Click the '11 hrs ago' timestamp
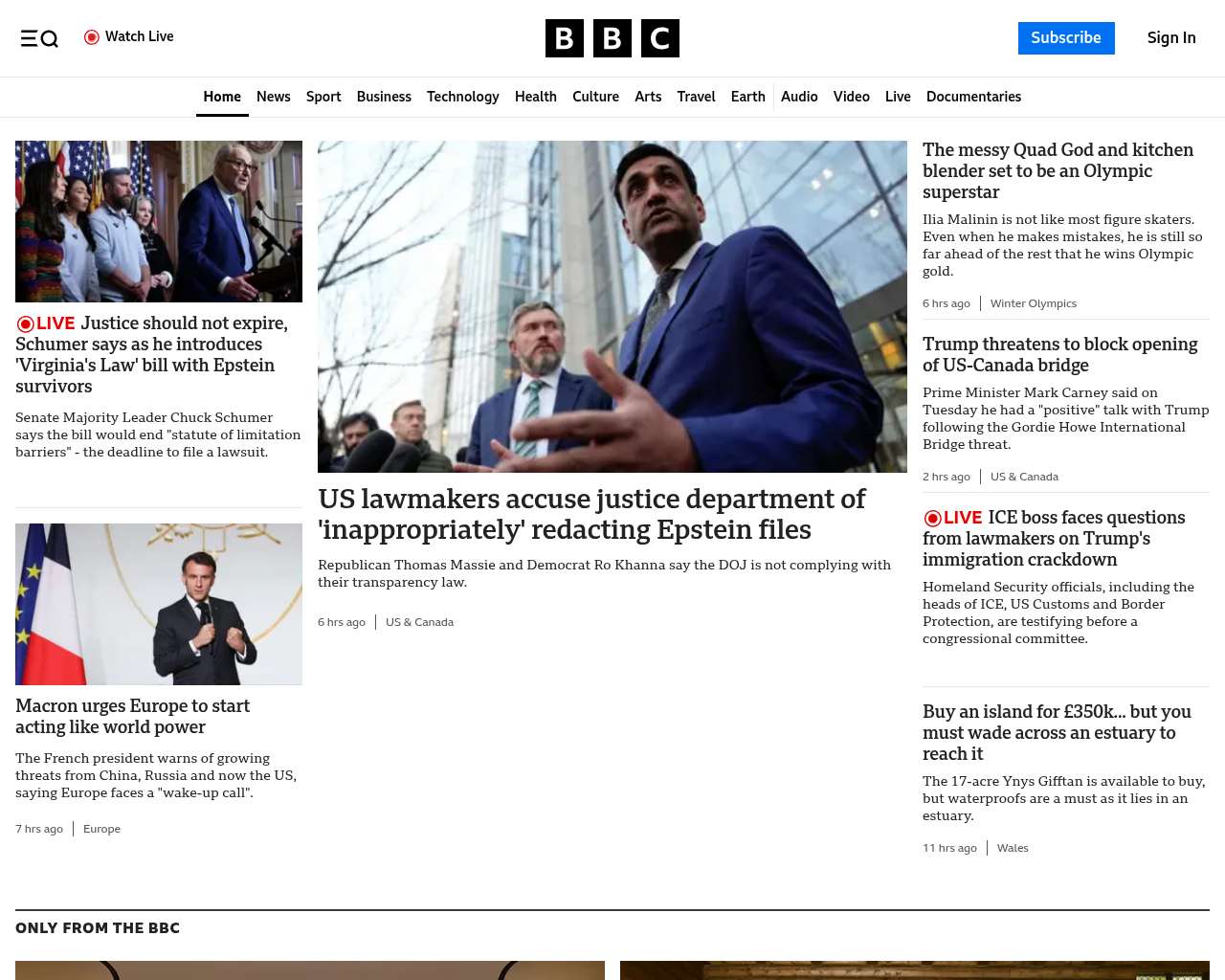1225x980 pixels. coord(949,848)
